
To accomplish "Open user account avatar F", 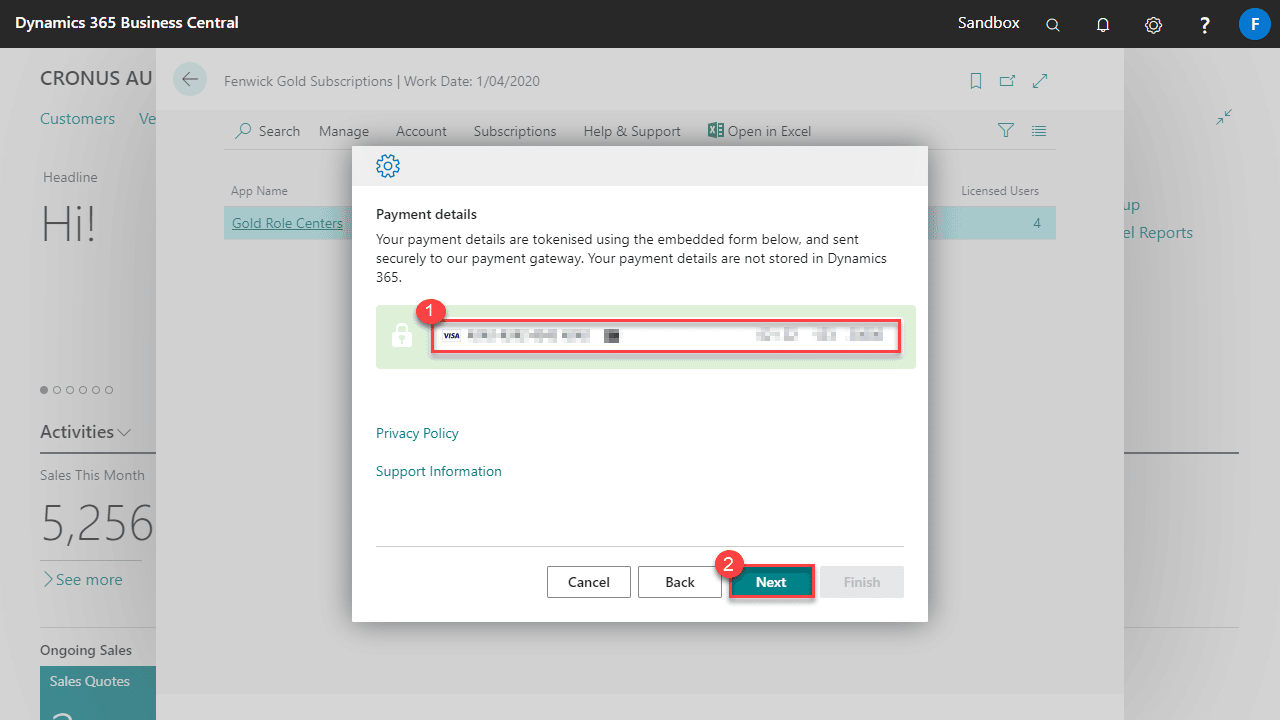I will (x=1254, y=23).
